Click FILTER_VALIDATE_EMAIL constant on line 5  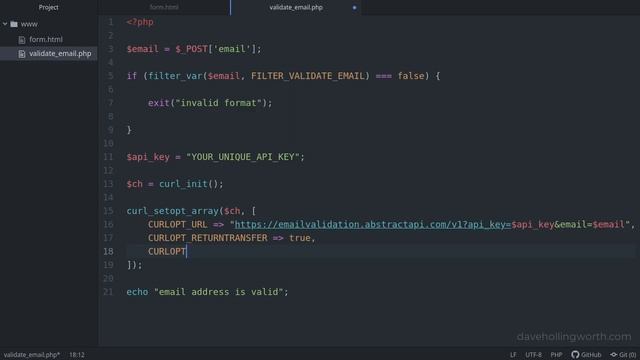click(307, 76)
